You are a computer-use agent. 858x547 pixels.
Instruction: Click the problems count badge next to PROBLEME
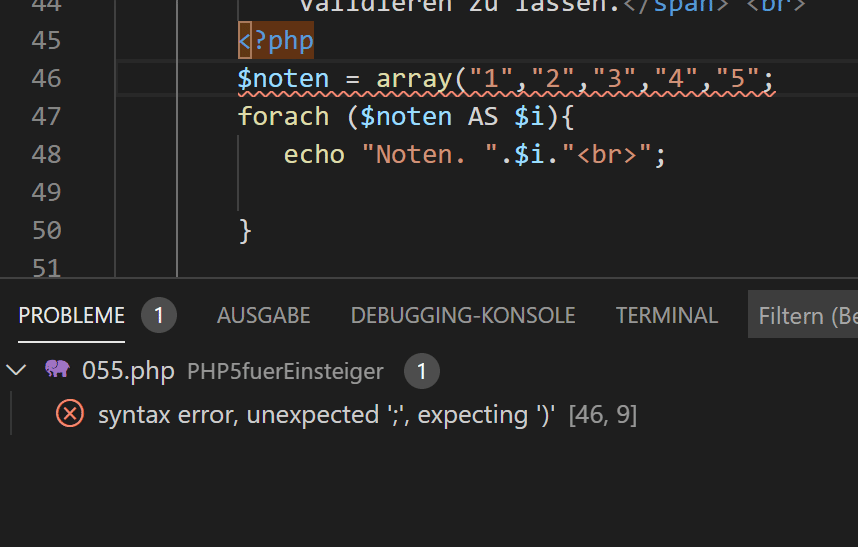[159, 315]
